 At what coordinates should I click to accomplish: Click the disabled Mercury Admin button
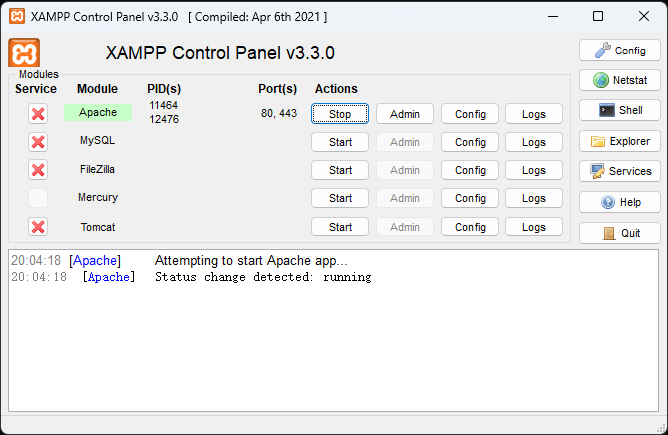click(405, 198)
